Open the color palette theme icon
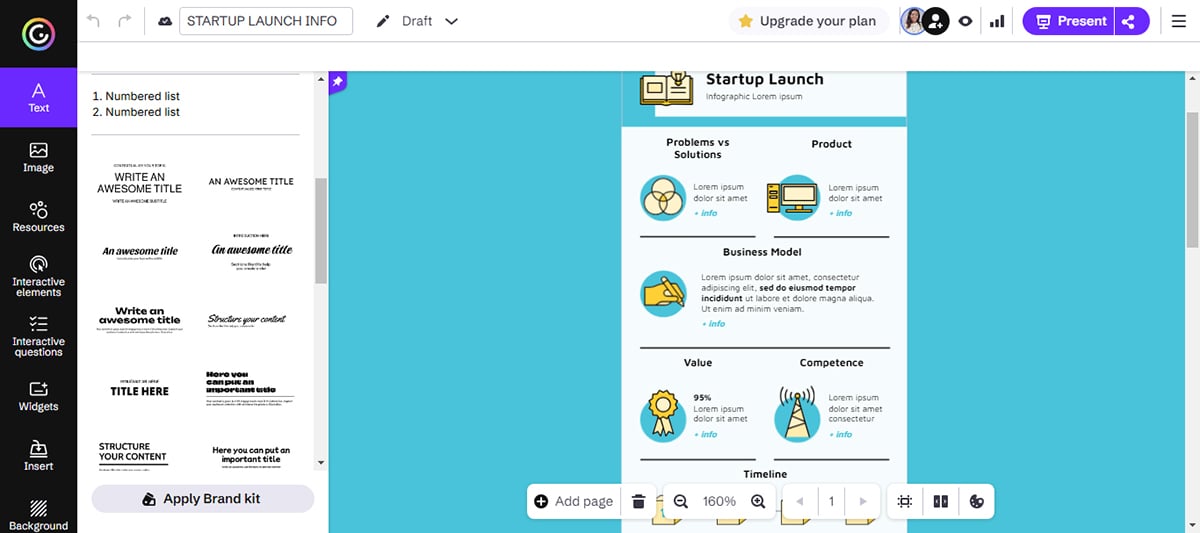The image size is (1200, 533). coord(977,501)
